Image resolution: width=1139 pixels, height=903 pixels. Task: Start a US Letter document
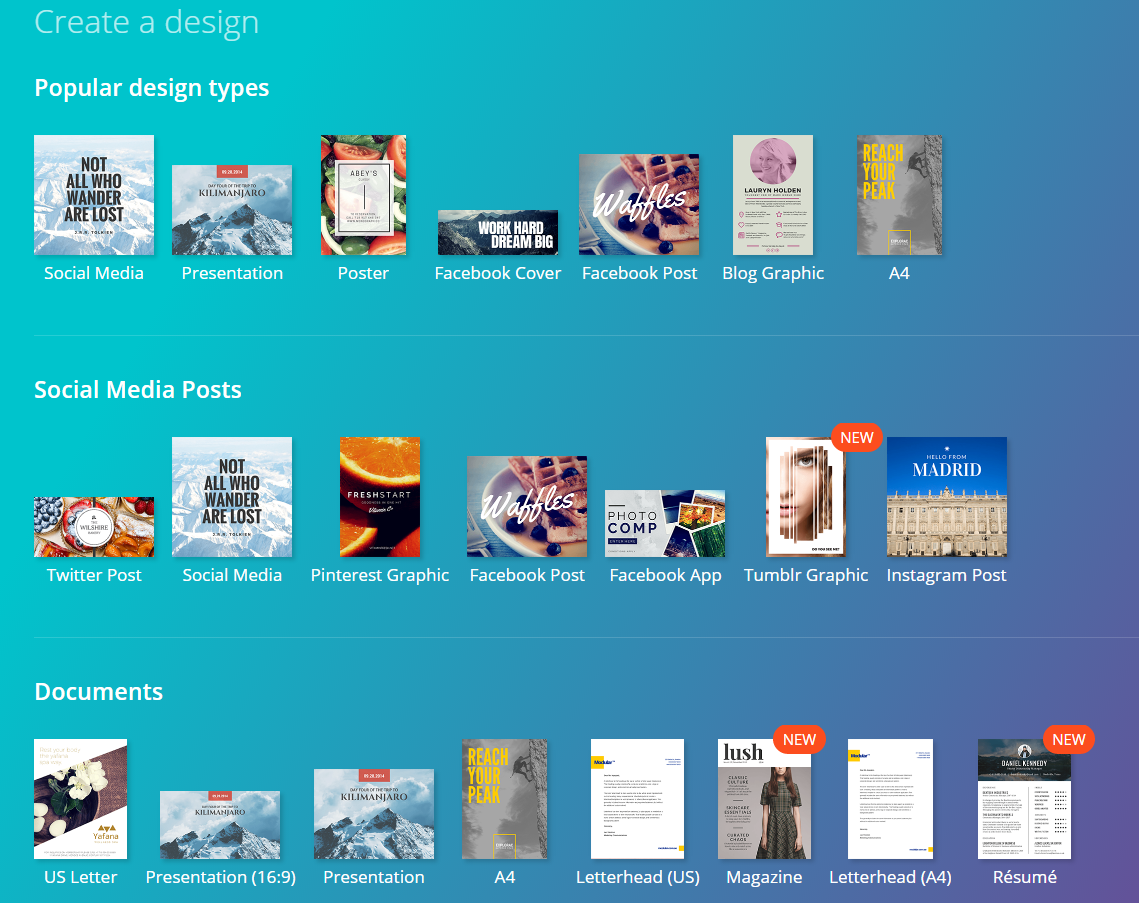80,798
